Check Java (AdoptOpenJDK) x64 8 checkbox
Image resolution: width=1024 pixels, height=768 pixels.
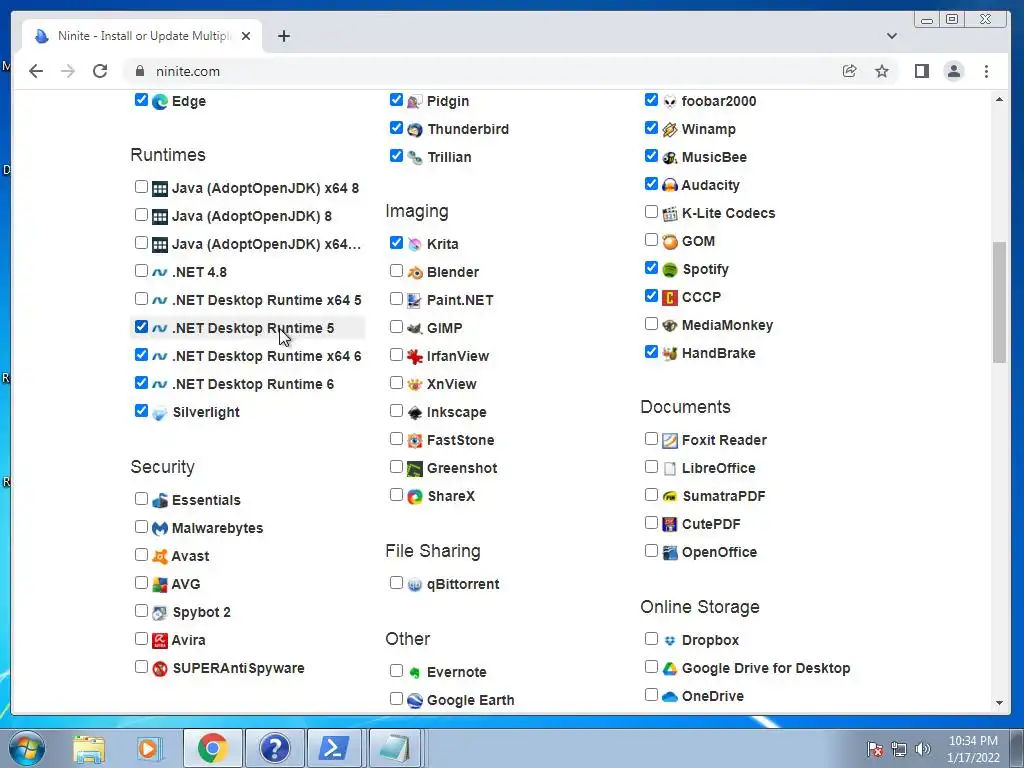click(141, 187)
